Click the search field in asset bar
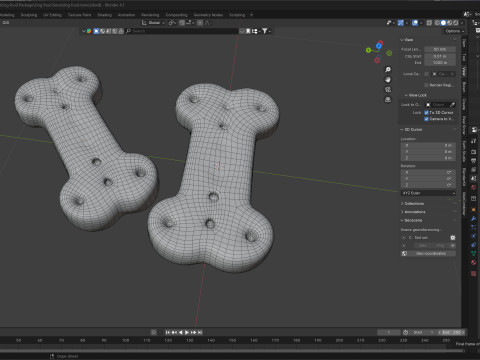The width and height of the screenshot is (480, 360). (x=182, y=31)
